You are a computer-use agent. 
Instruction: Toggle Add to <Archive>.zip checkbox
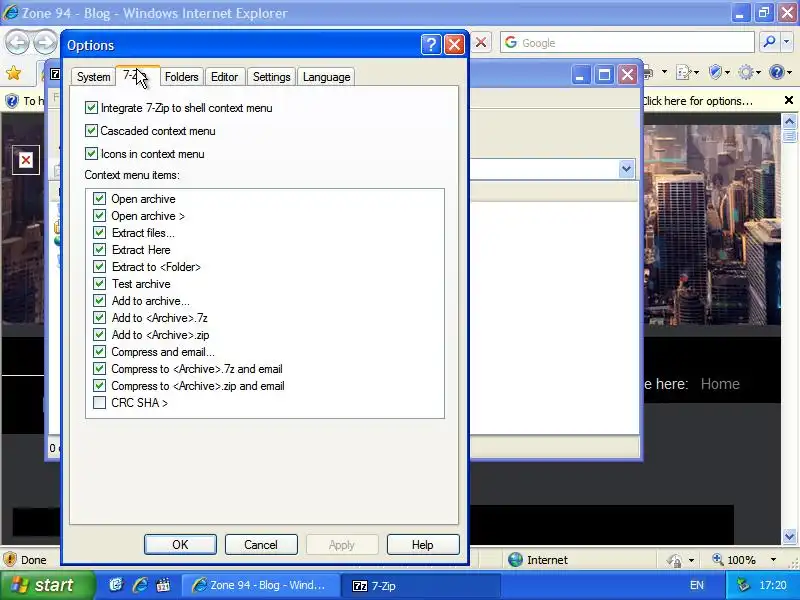point(99,335)
